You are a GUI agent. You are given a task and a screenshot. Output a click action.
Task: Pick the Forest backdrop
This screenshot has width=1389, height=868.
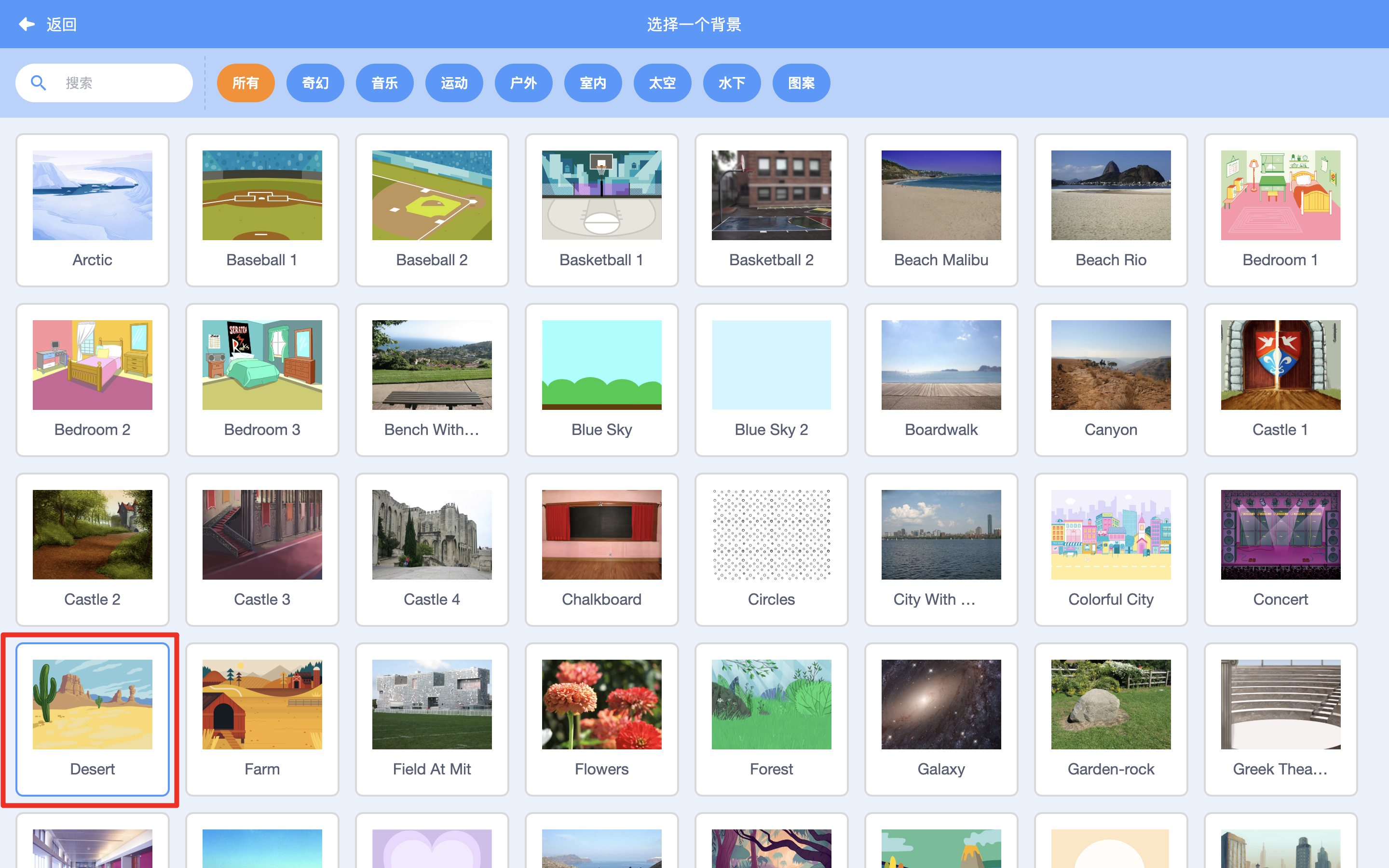tap(771, 719)
